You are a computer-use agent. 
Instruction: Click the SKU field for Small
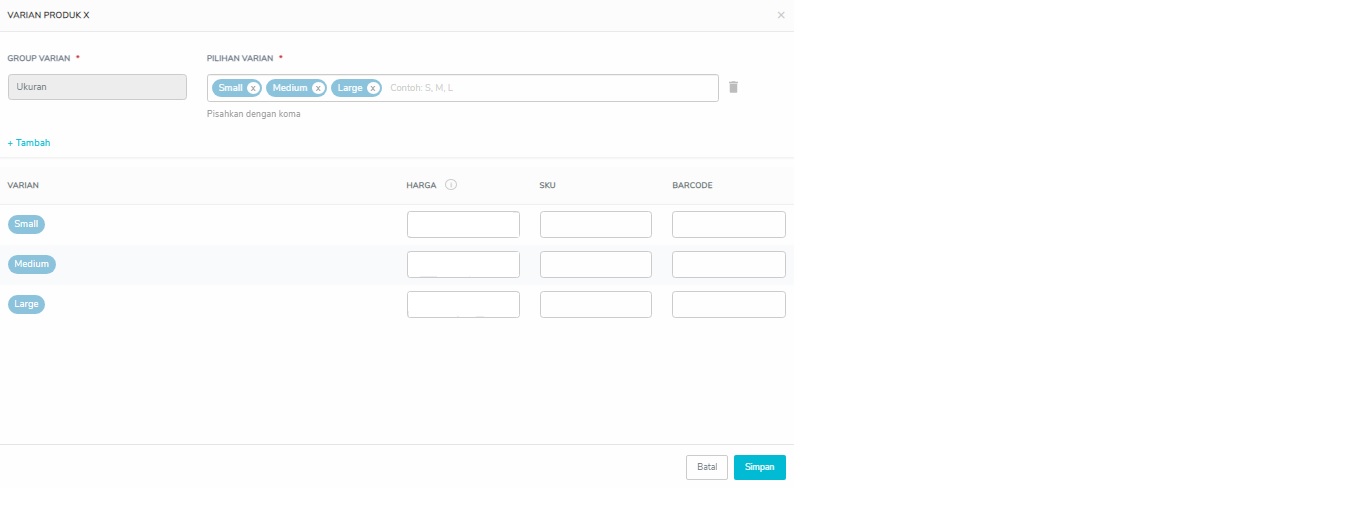(x=595, y=224)
